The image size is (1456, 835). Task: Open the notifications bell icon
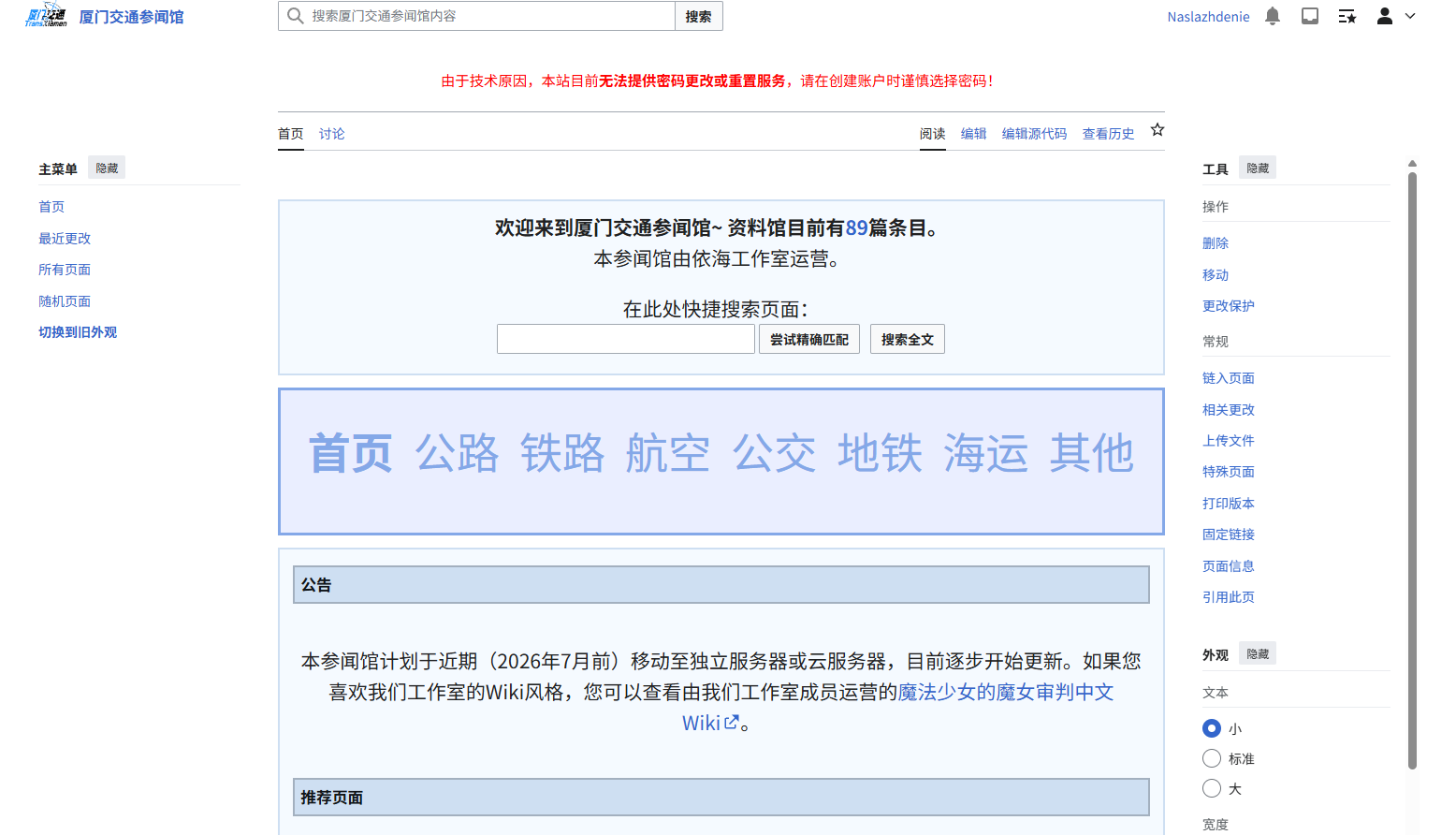[1272, 15]
